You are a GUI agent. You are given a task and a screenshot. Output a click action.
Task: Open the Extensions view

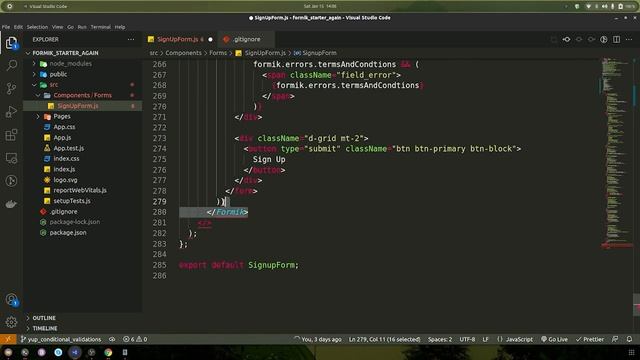(11, 135)
